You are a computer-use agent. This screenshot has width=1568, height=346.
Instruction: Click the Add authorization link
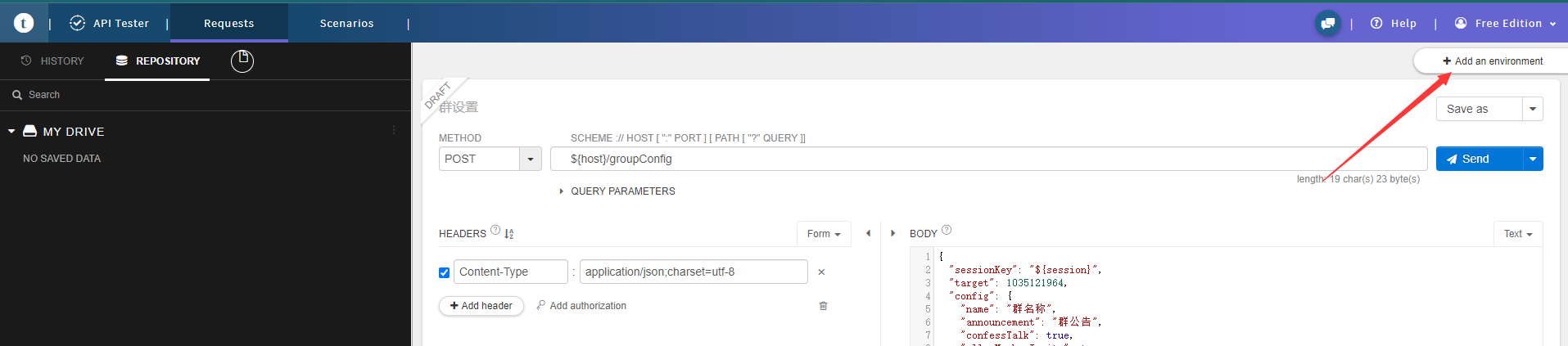click(x=581, y=306)
